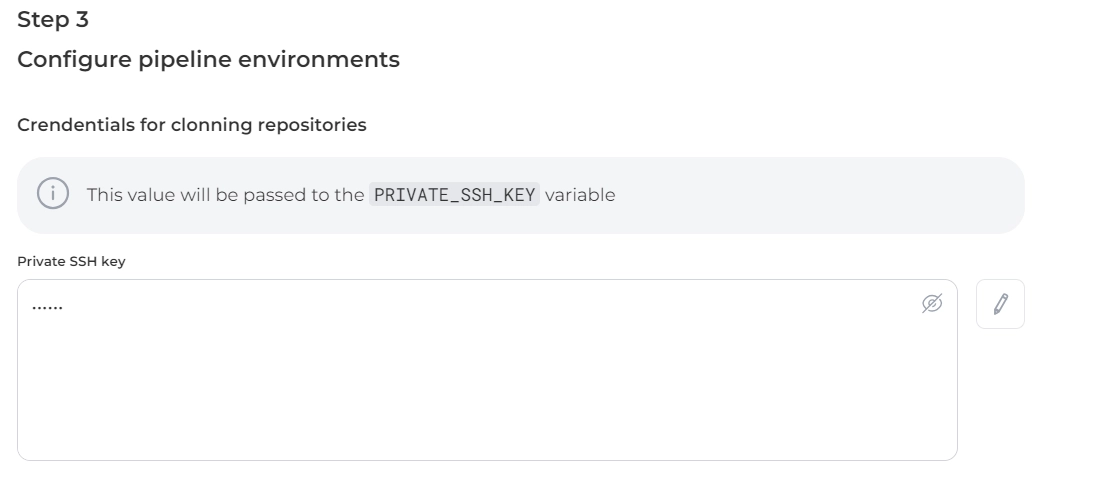This screenshot has height=485, width=1096.
Task: Click the "Step 3" heading
Action: [x=53, y=18]
